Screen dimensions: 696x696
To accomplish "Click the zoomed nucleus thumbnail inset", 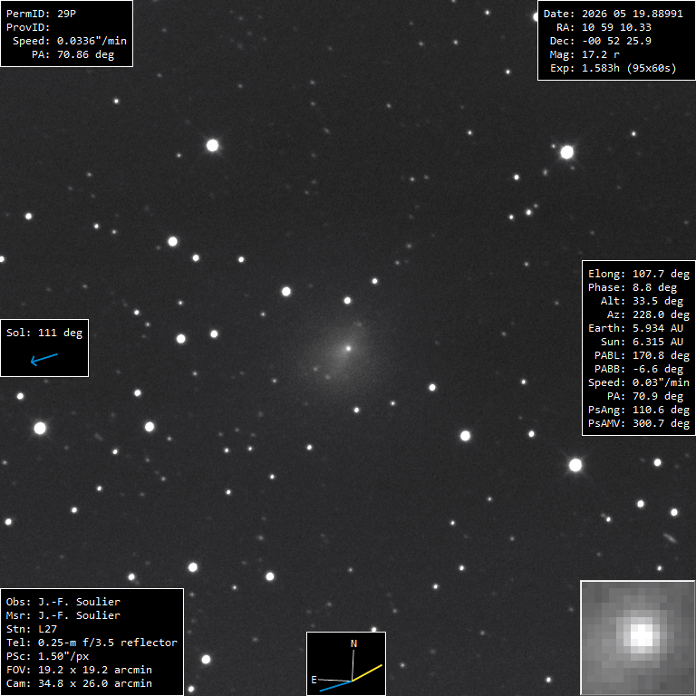I will [638, 638].
